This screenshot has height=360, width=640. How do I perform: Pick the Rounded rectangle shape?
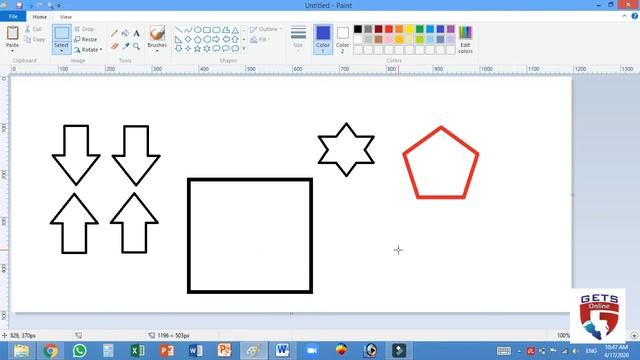point(216,30)
